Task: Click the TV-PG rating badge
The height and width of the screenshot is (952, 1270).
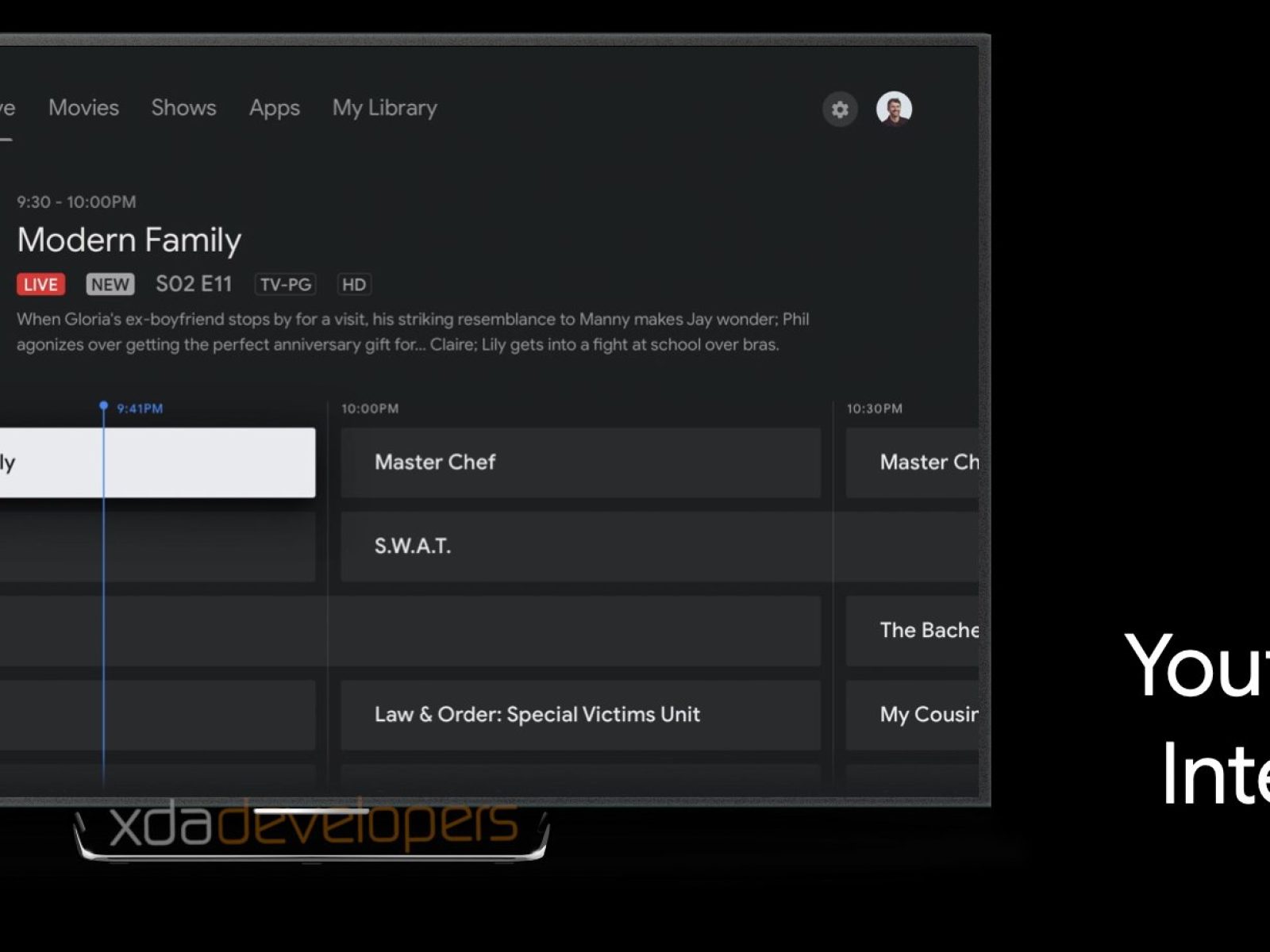Action: click(x=285, y=285)
